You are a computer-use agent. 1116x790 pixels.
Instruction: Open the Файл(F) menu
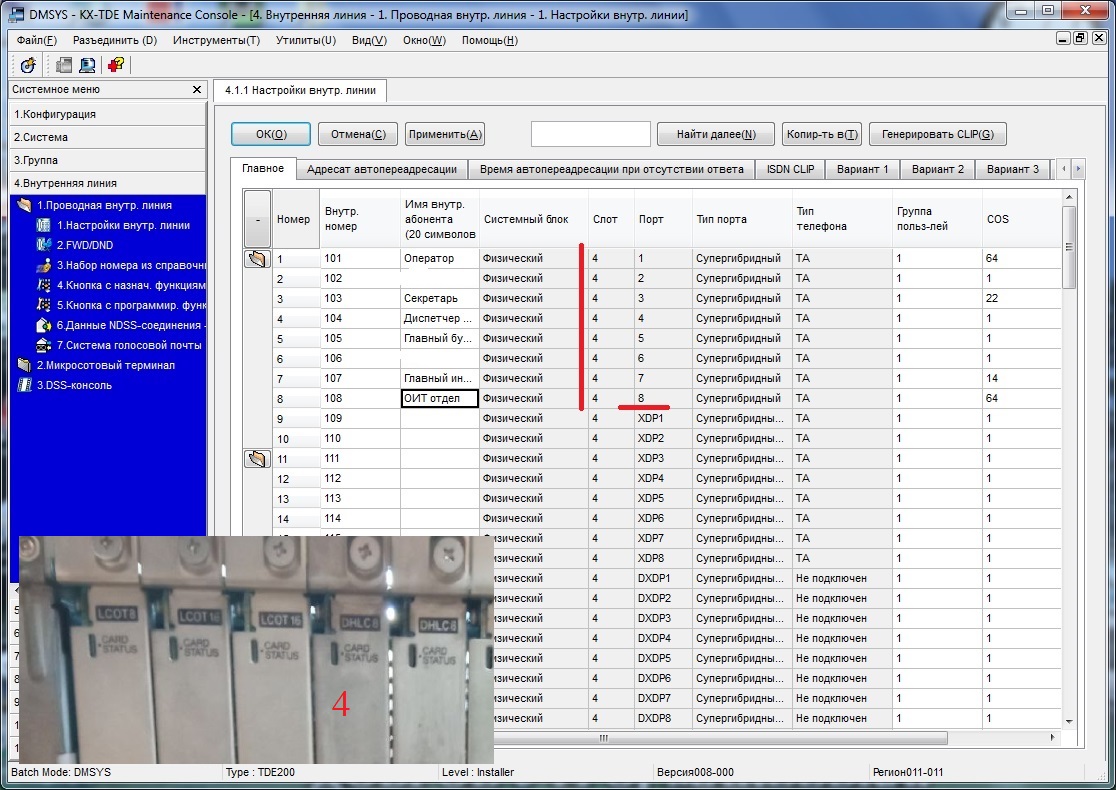(x=36, y=41)
